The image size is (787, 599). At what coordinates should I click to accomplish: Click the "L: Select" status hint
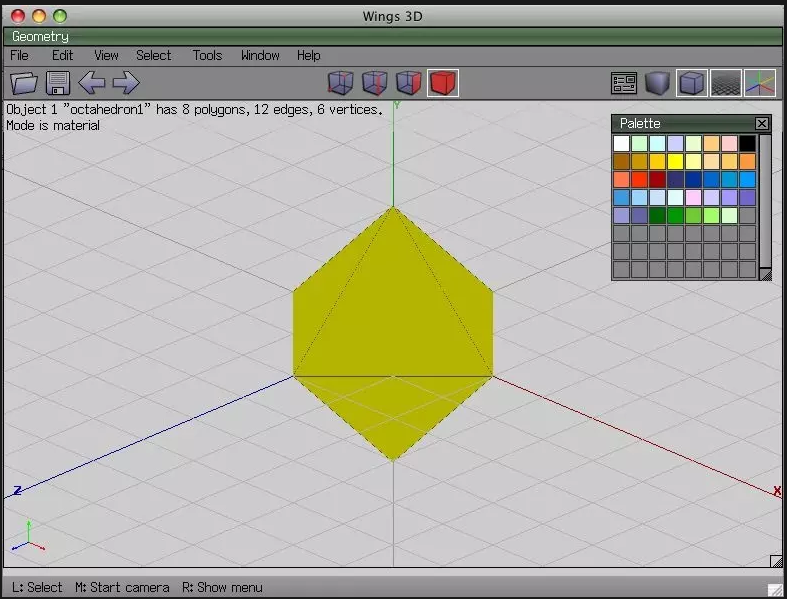tap(37, 587)
